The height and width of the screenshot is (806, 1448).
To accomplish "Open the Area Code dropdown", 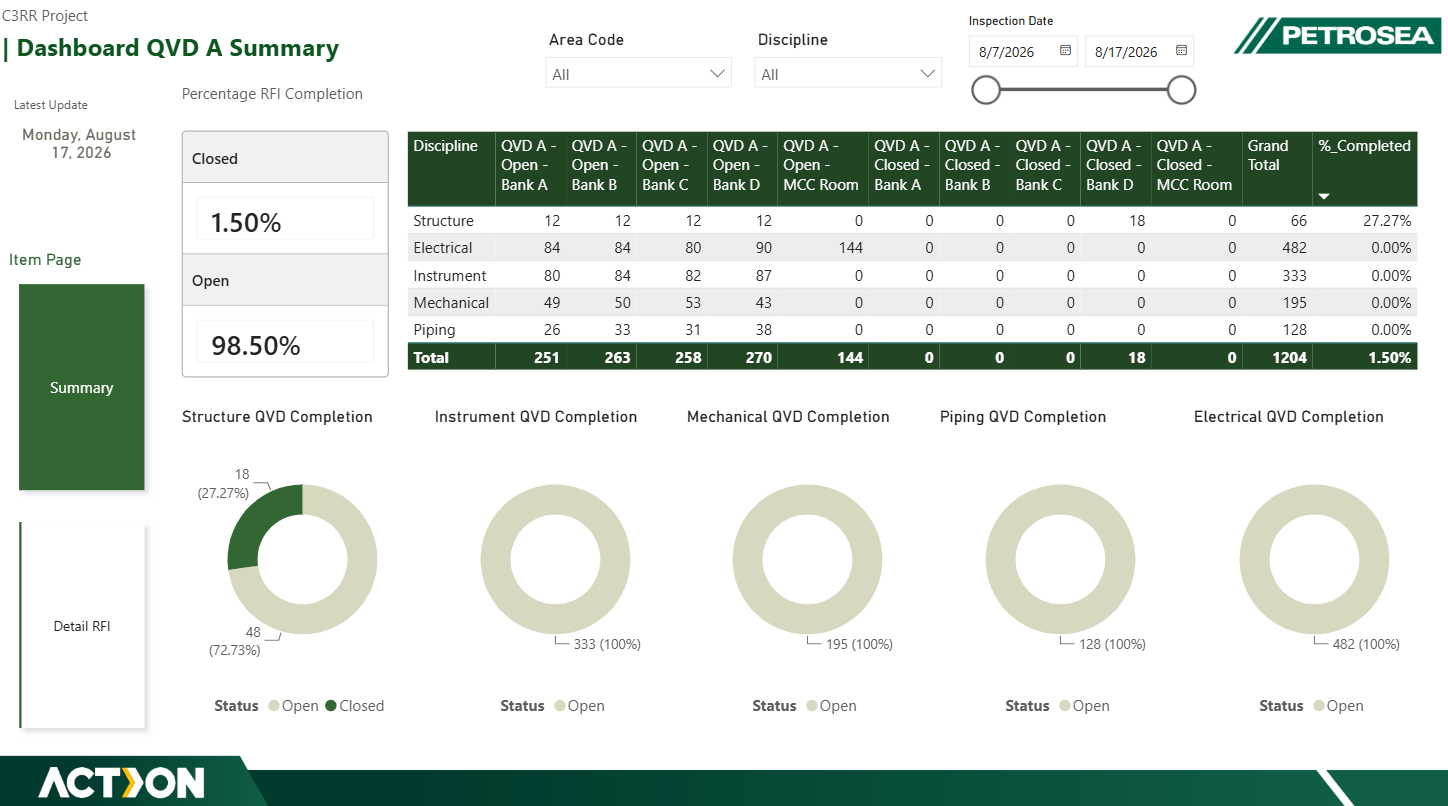I will pyautogui.click(x=638, y=73).
